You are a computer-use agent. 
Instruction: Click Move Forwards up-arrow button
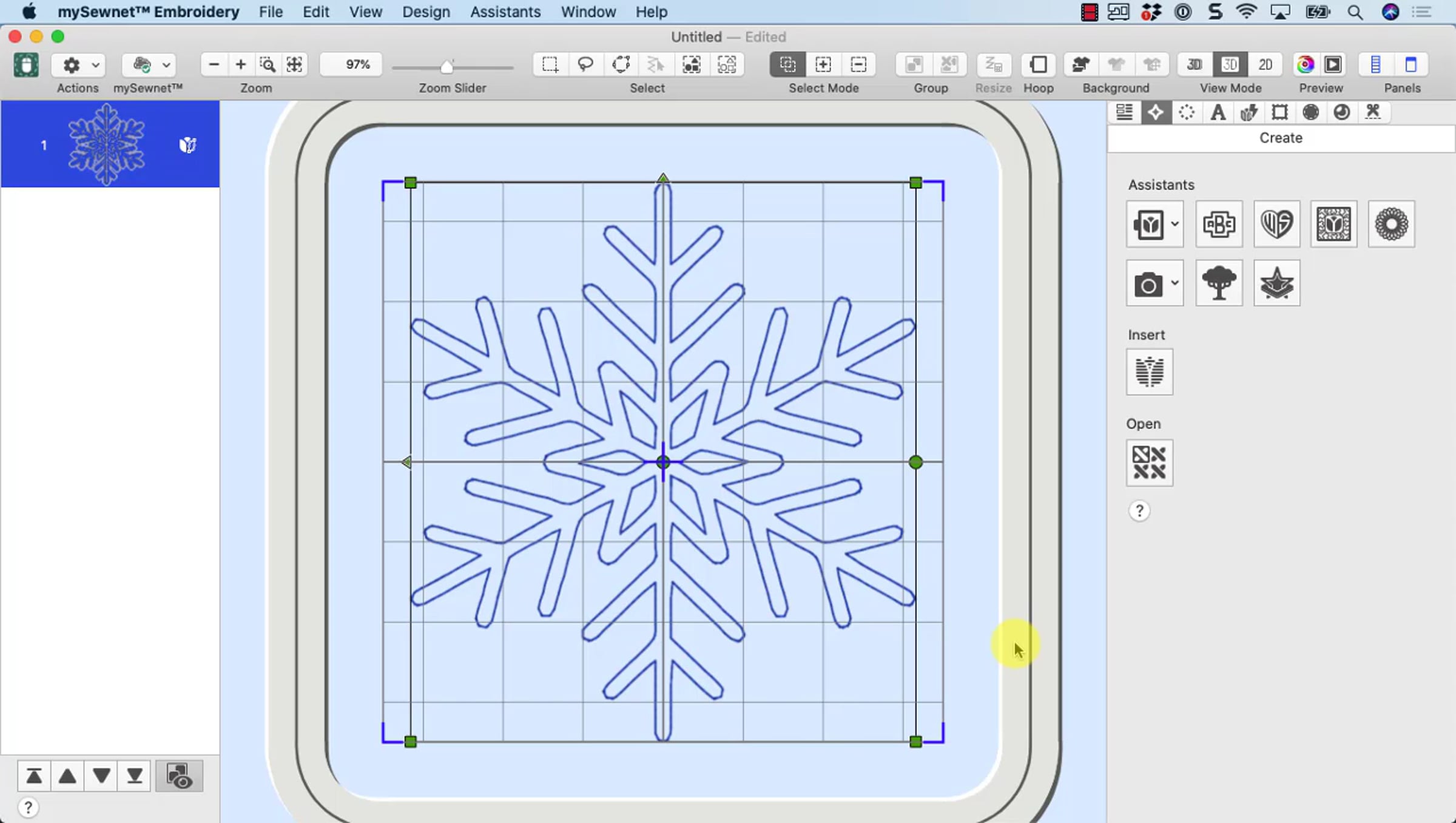tap(67, 776)
